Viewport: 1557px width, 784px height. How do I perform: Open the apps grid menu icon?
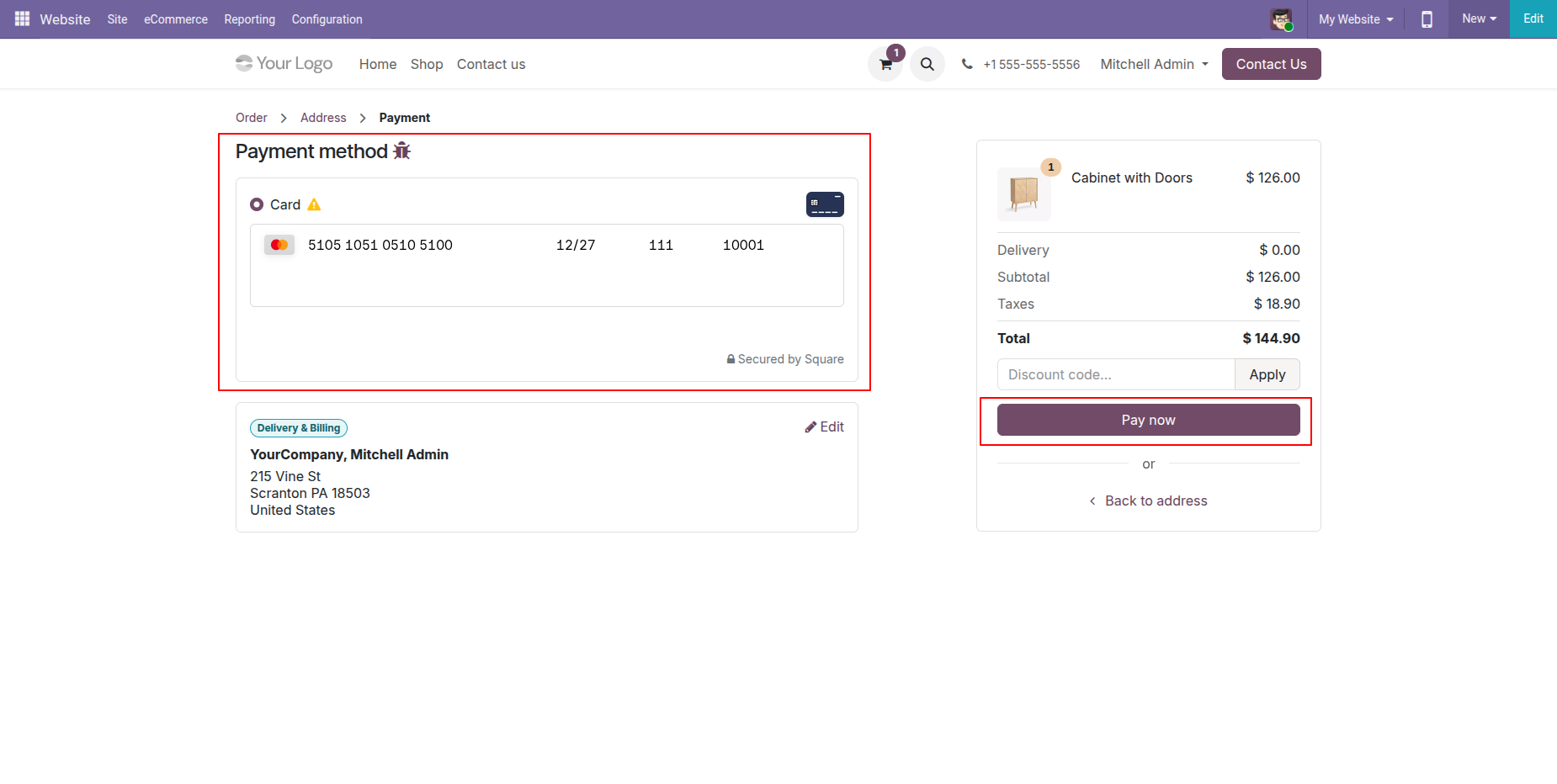click(x=22, y=19)
